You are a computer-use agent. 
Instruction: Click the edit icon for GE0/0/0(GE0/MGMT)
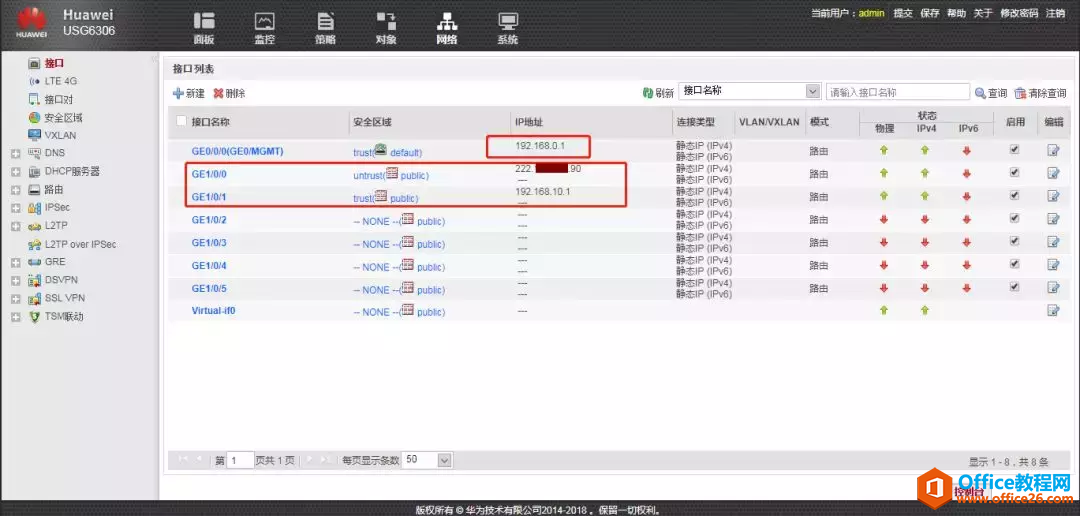pos(1053,150)
